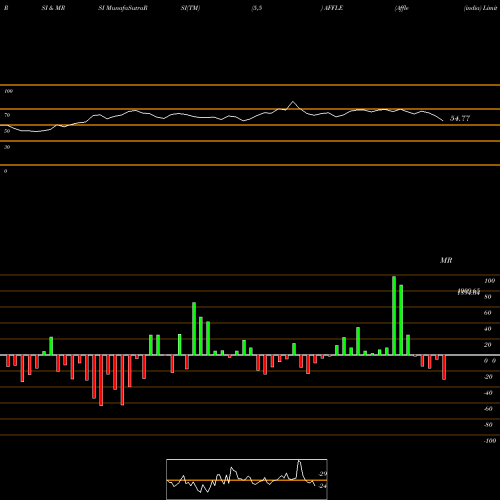Click the tallest green bar in MR histogram
Viewport: 500px width, 500px height.
pyautogui.click(x=394, y=316)
